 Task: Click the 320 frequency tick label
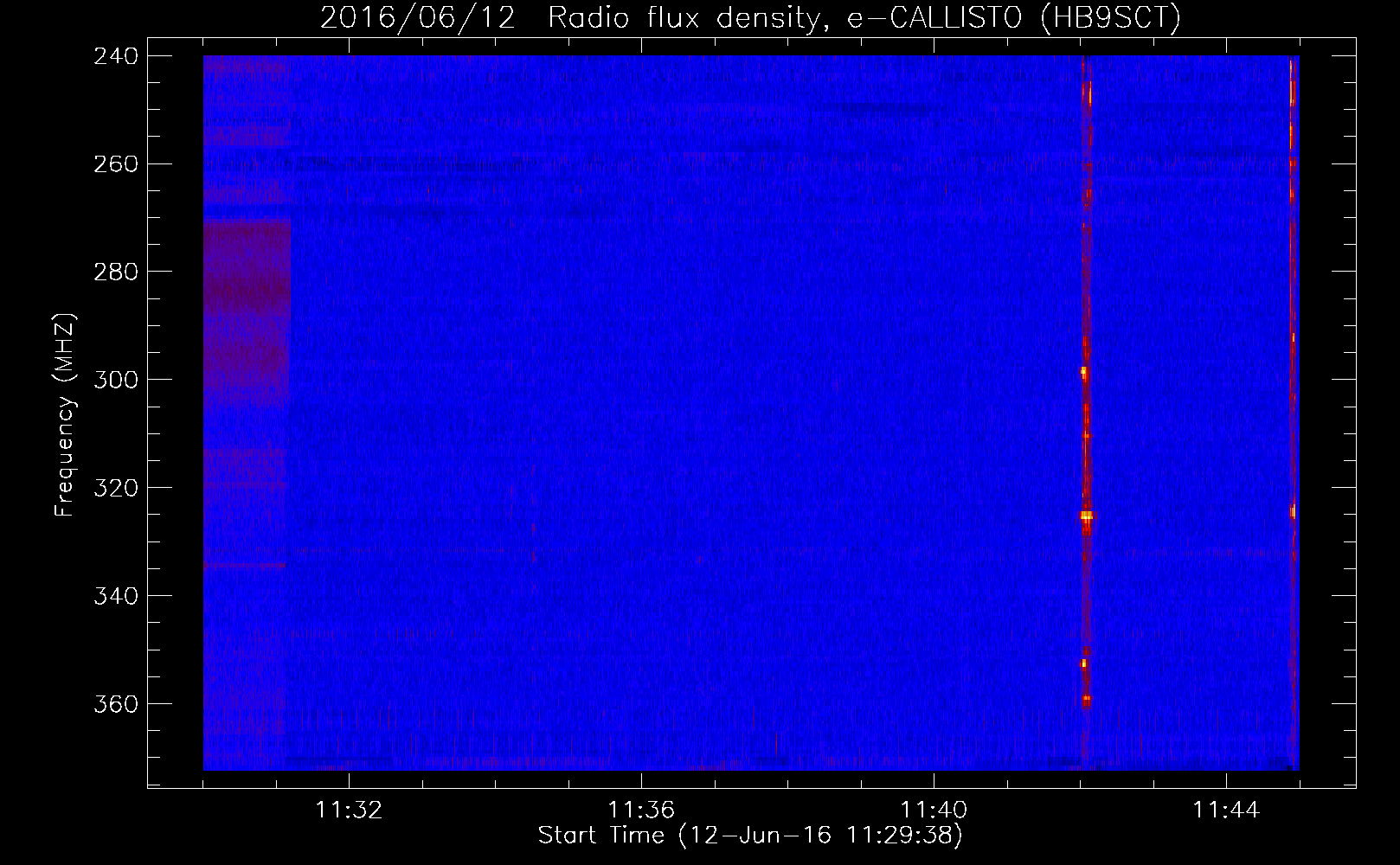(x=116, y=489)
